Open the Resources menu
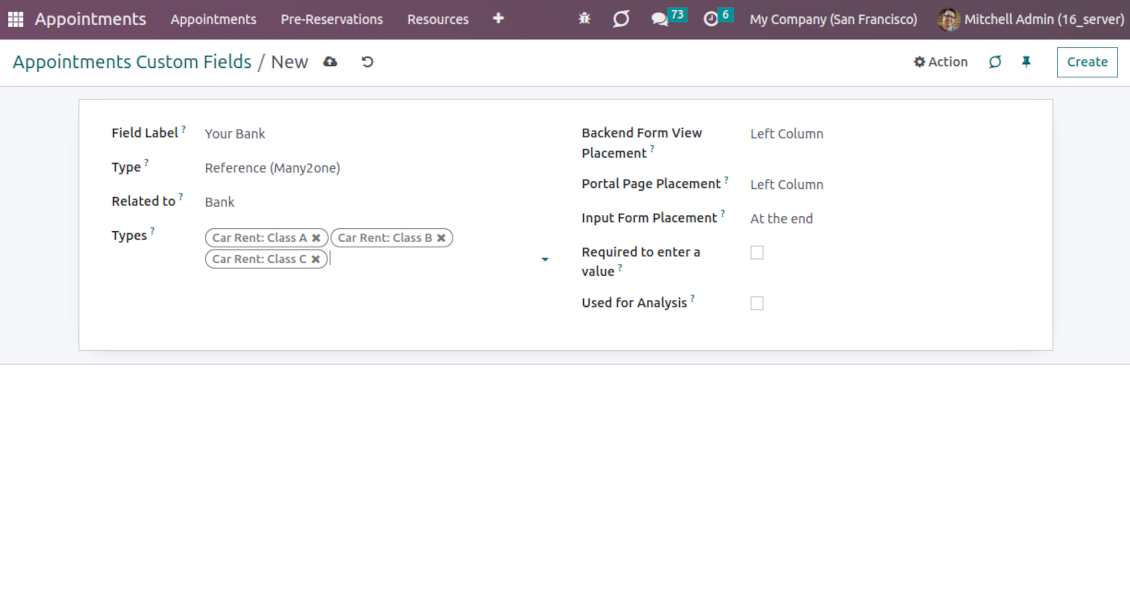 click(x=438, y=19)
